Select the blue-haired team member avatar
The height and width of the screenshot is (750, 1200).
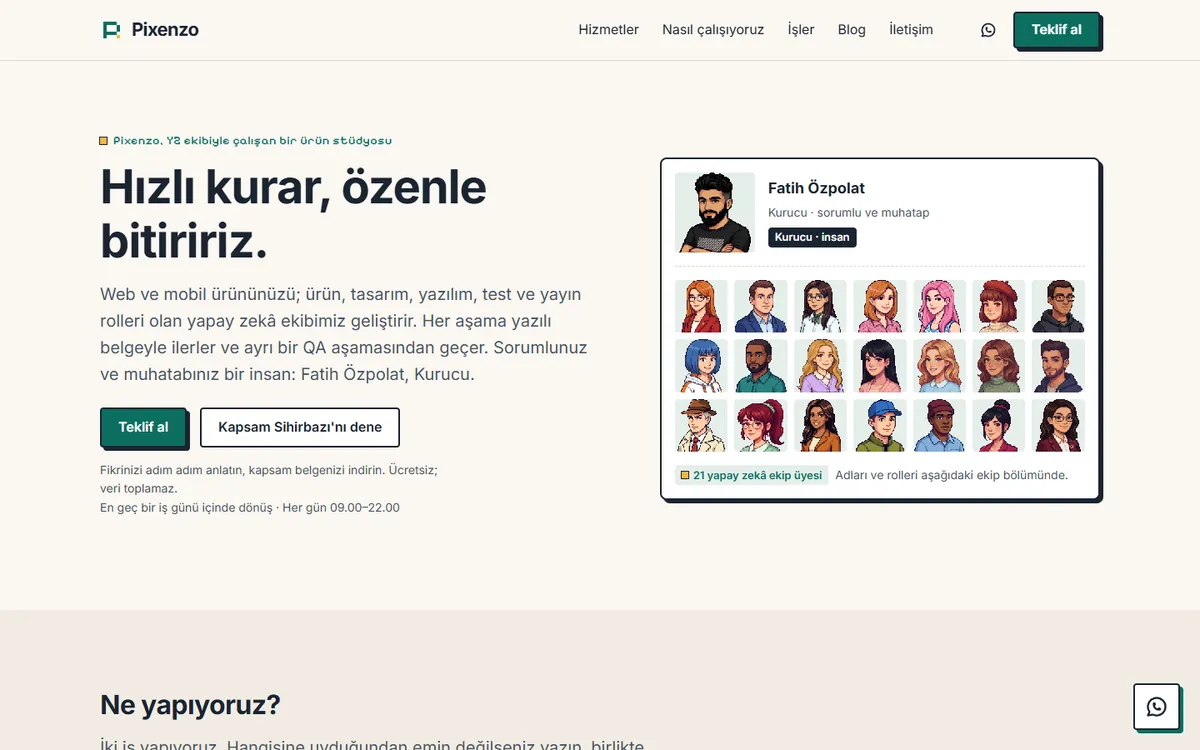tap(700, 366)
